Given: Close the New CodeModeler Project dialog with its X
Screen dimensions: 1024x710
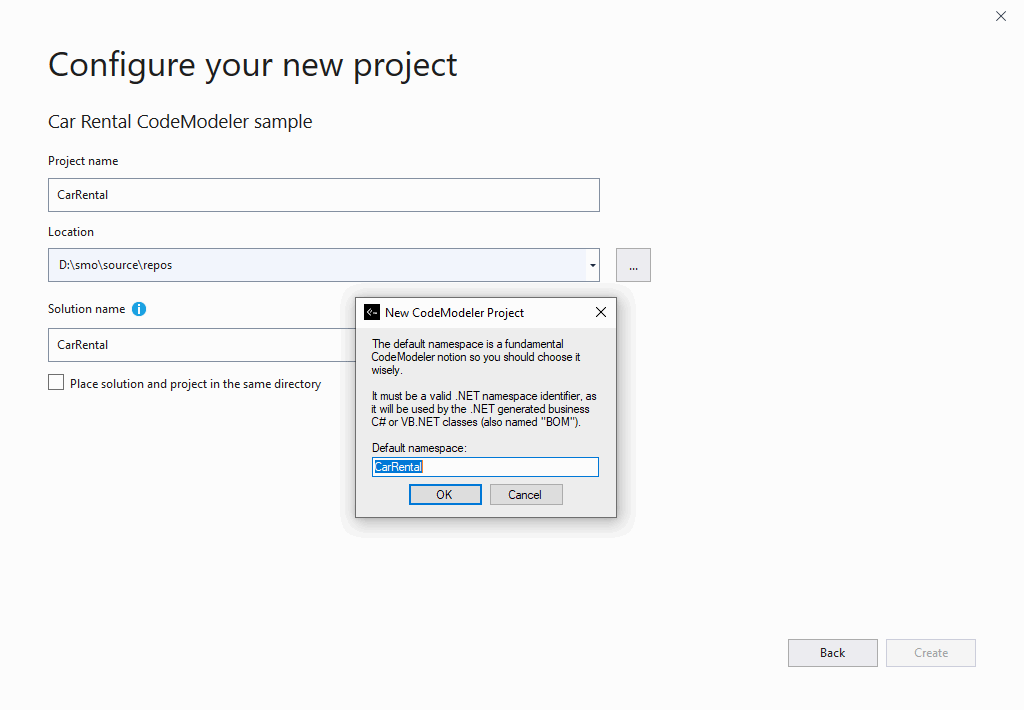Looking at the screenshot, I should click(600, 312).
